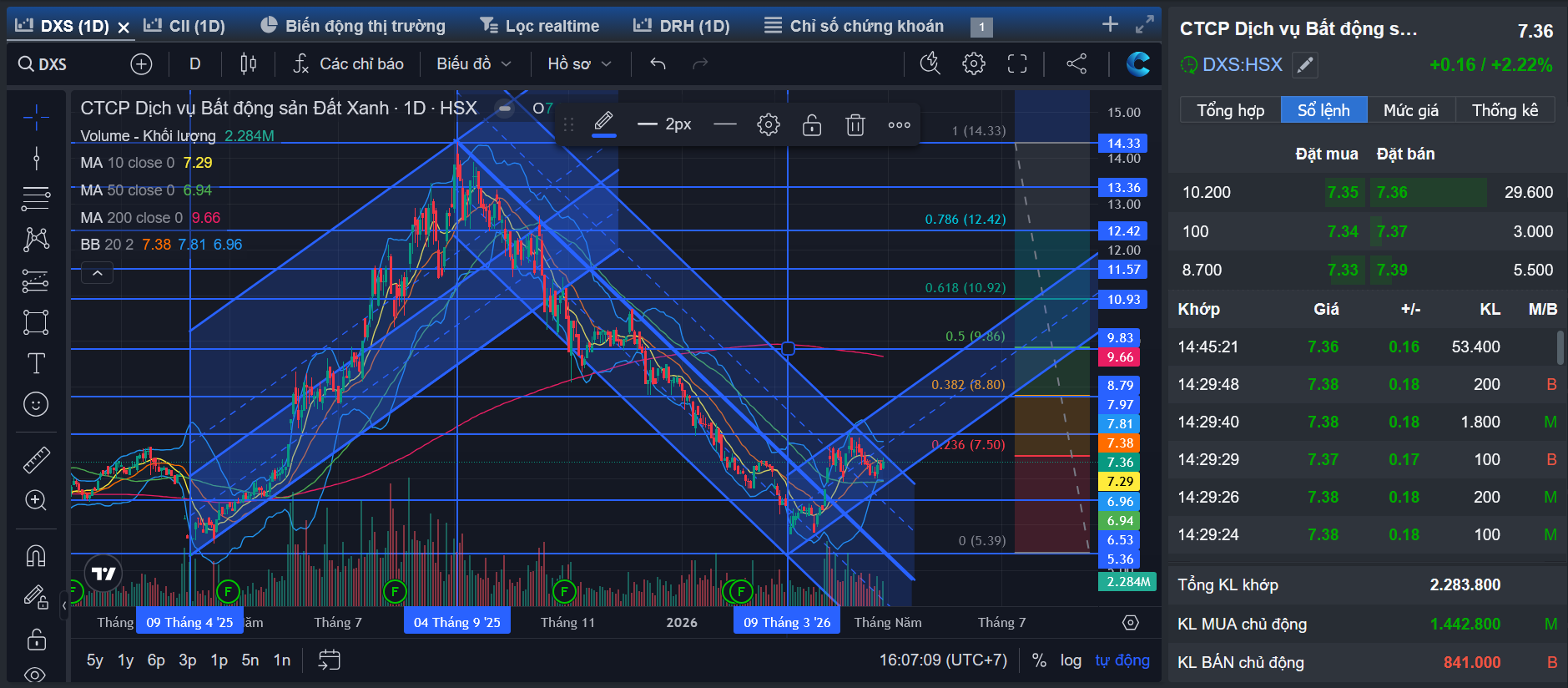Viewport: 1568px width, 688px height.
Task: Set chart range to 6p
Action: (x=156, y=660)
